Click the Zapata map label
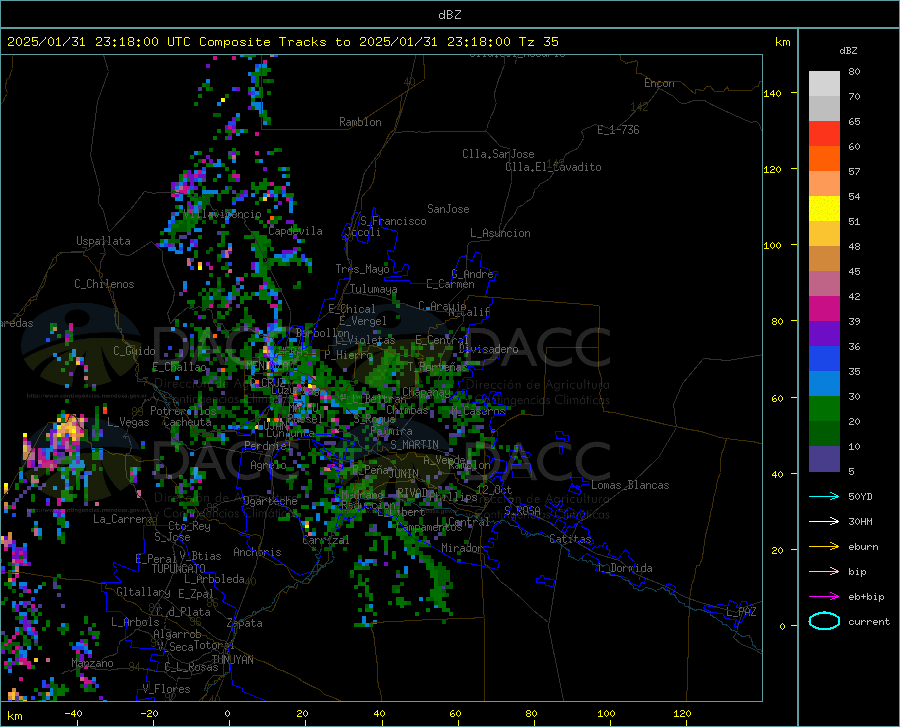The image size is (900, 727). point(245,623)
